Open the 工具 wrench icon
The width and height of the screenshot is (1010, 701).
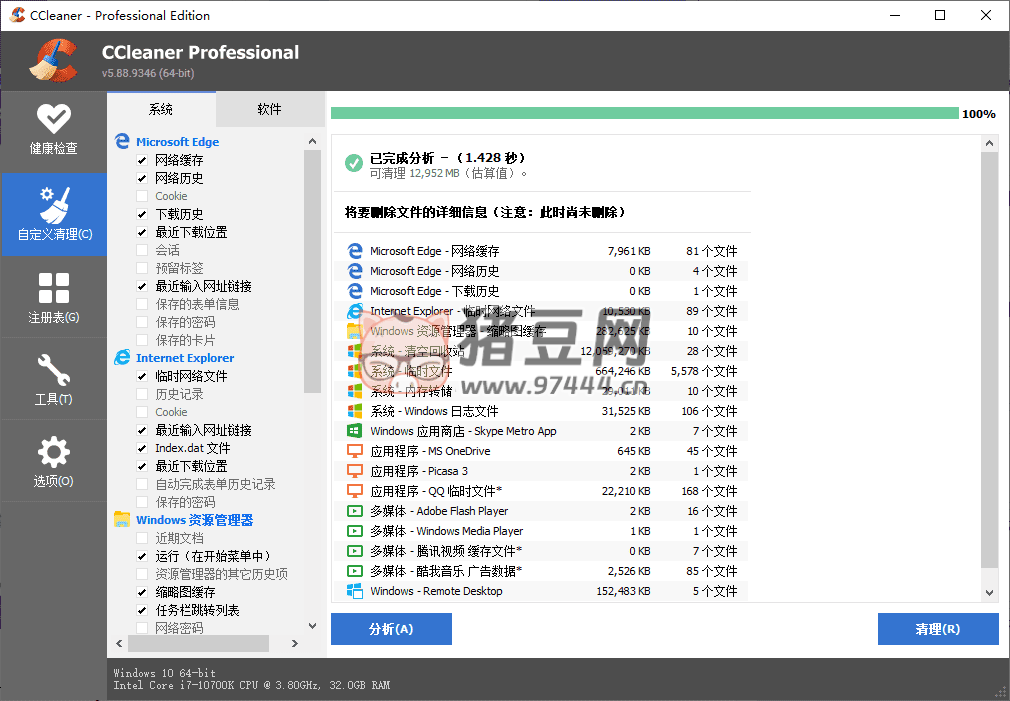53,371
